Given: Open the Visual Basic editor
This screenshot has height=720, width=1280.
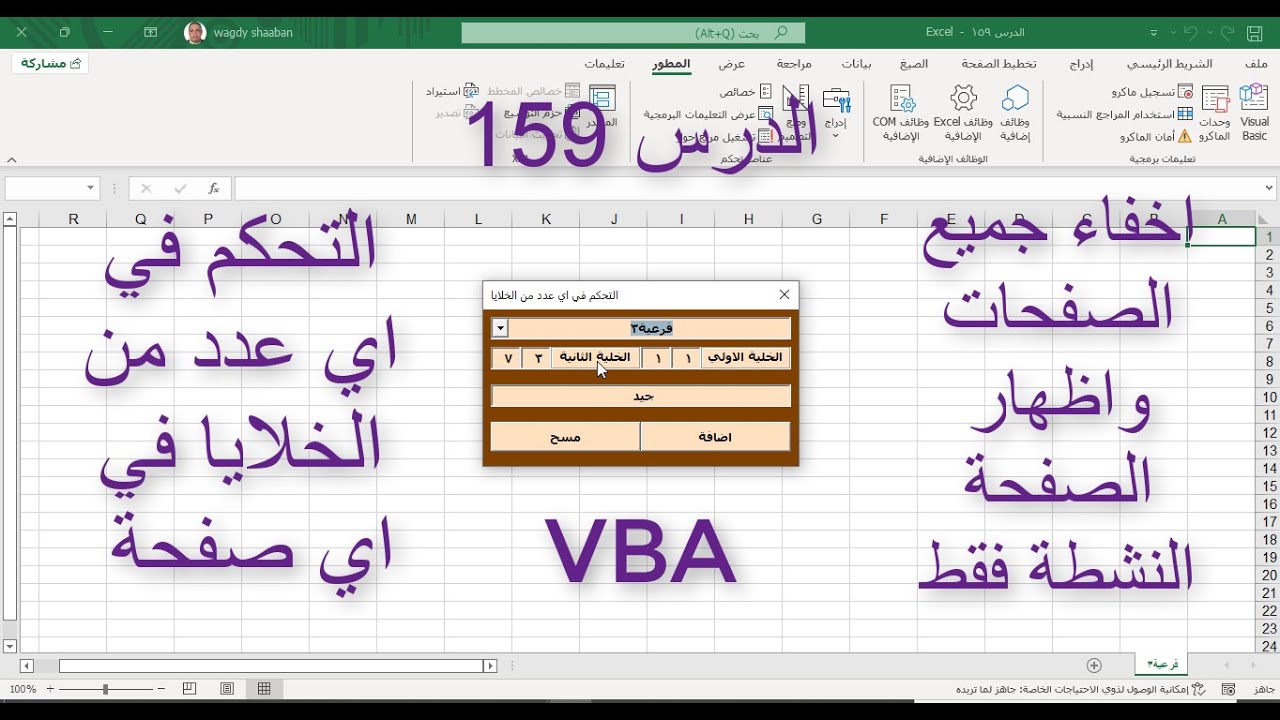Looking at the screenshot, I should click(1254, 112).
